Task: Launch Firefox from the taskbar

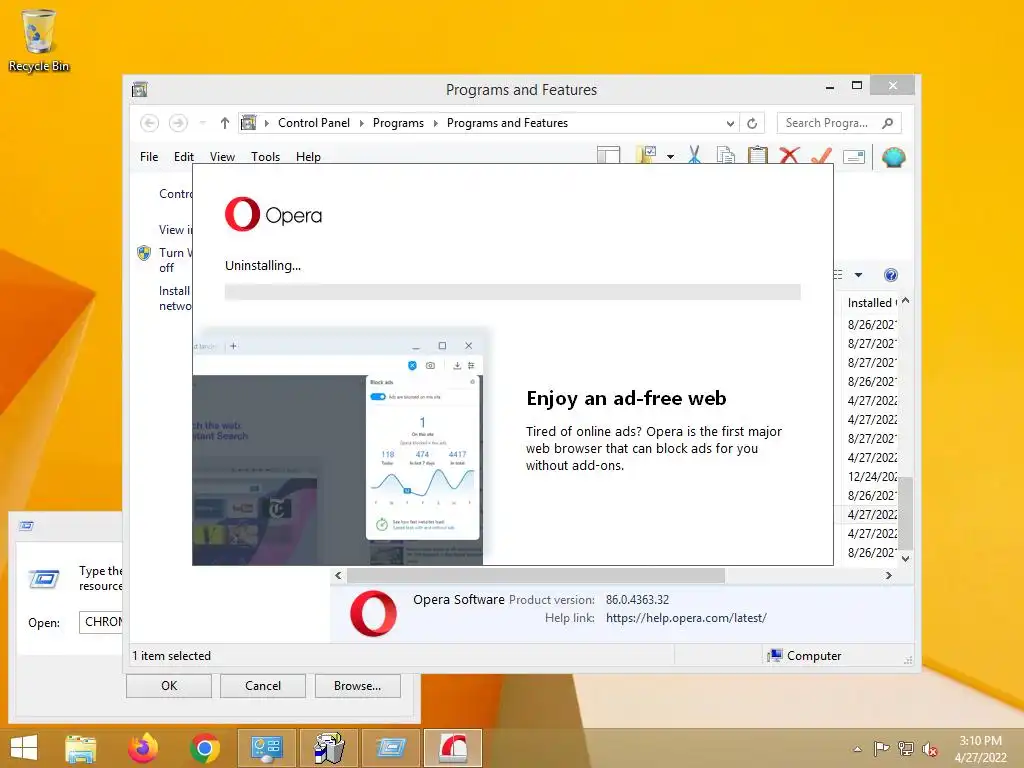Action: [143, 748]
